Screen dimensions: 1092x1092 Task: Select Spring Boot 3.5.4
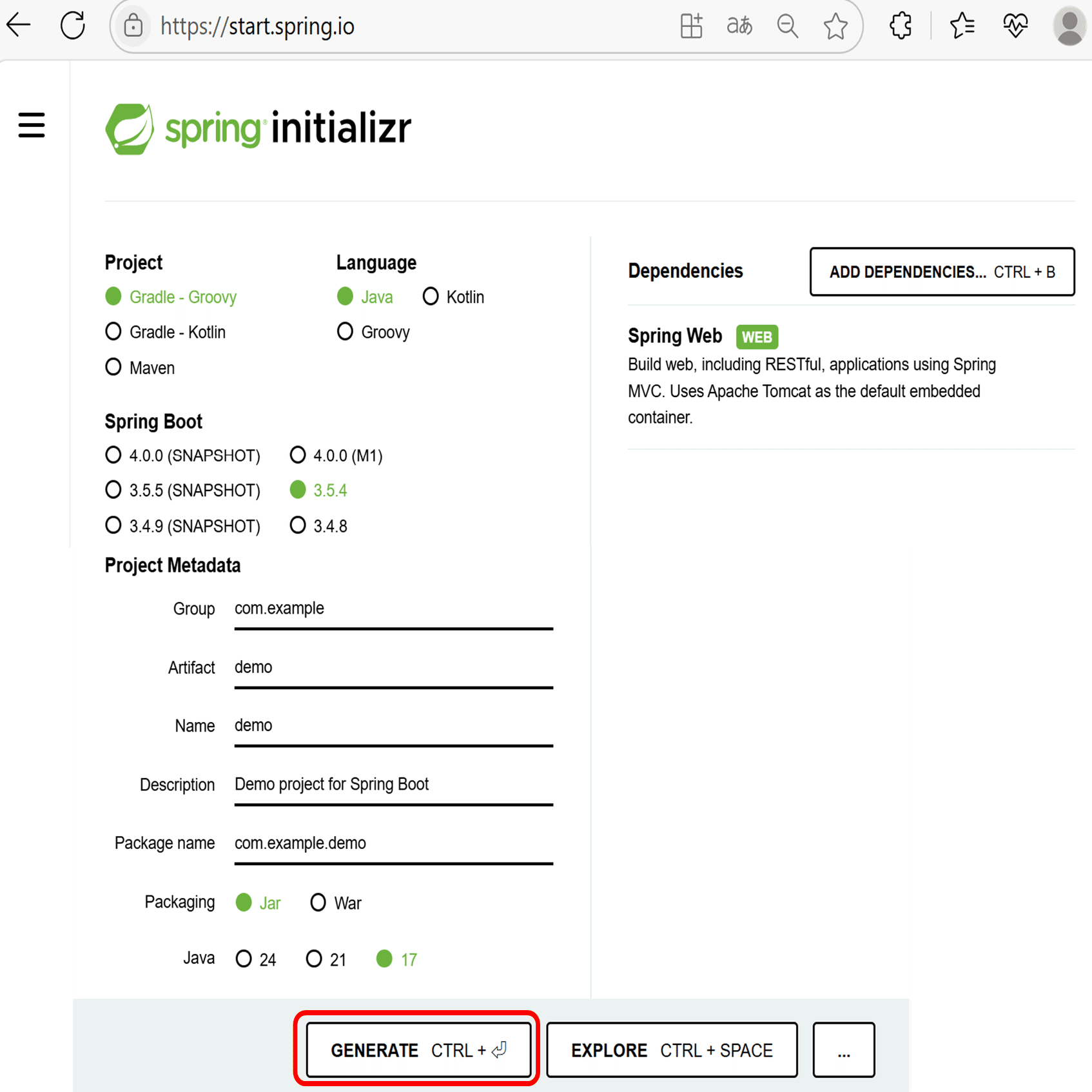pos(318,491)
